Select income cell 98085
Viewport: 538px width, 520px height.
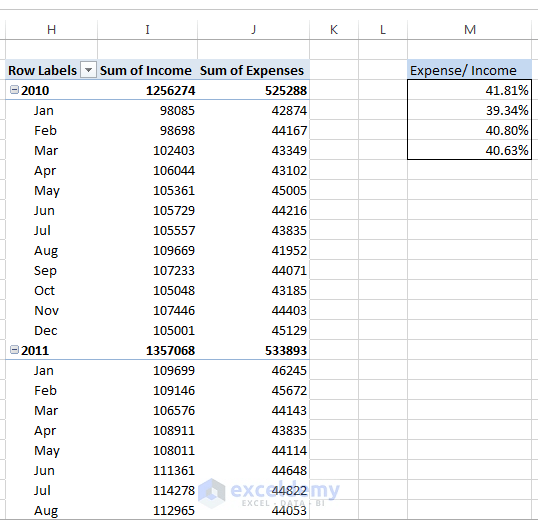(148, 110)
